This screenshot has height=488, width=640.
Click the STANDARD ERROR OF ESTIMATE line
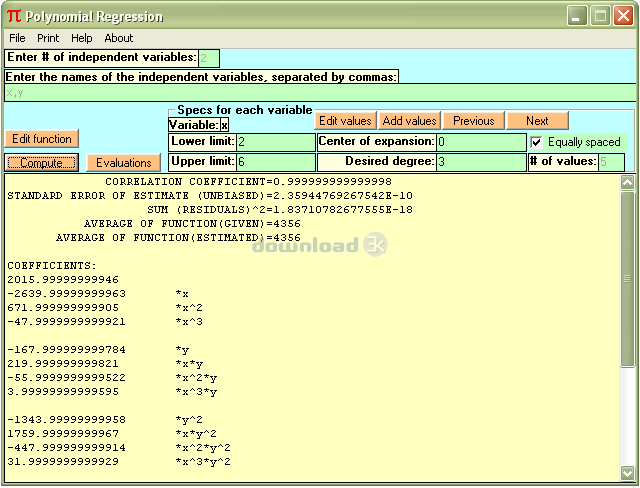point(210,196)
